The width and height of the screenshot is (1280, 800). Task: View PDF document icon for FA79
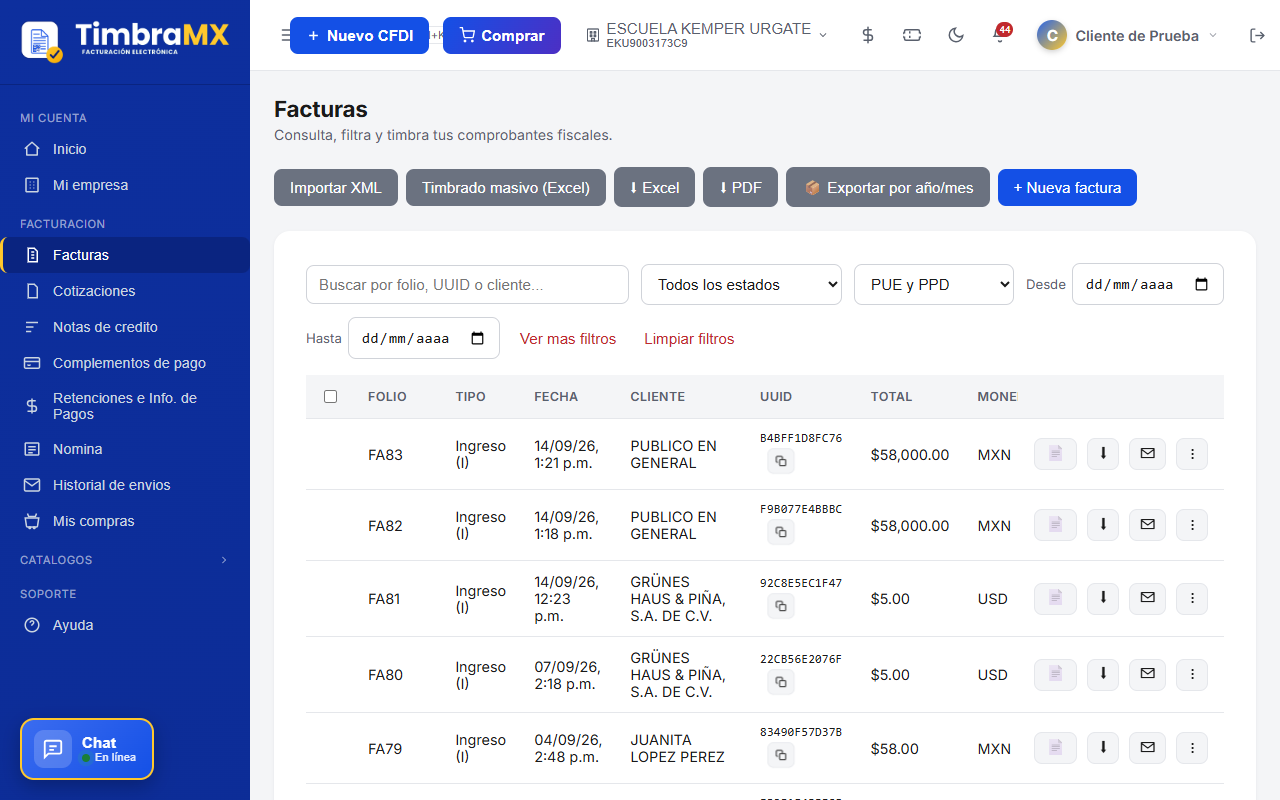(1055, 748)
